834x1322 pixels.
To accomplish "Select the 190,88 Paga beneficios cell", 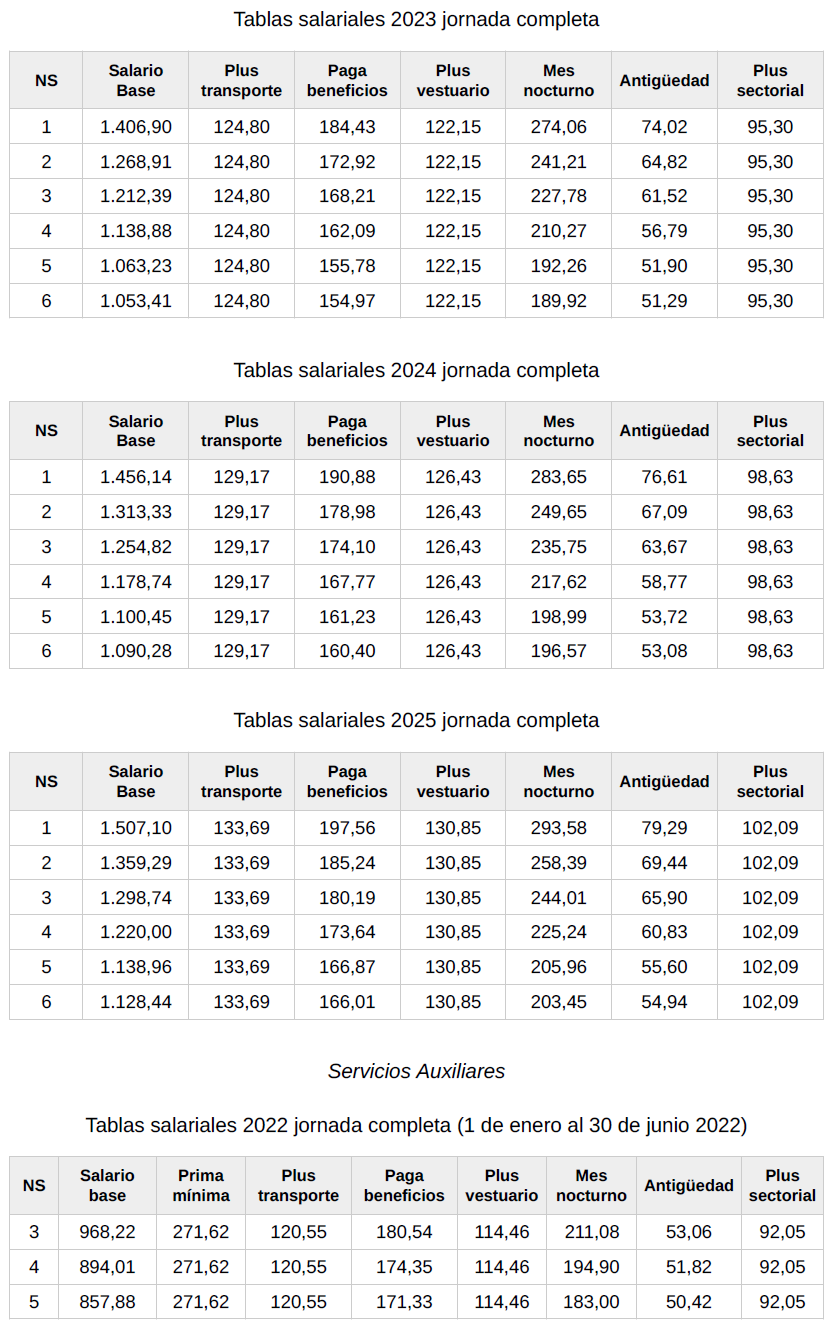I will [347, 477].
